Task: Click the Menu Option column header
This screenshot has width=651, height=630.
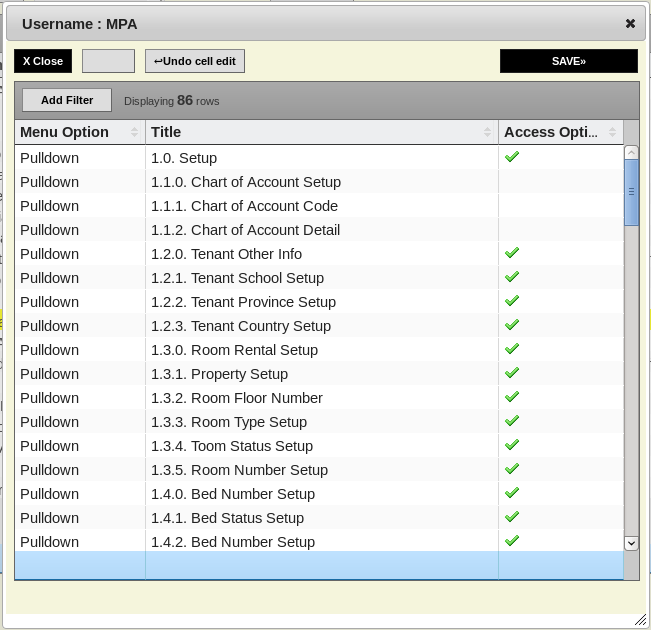Action: (70, 132)
